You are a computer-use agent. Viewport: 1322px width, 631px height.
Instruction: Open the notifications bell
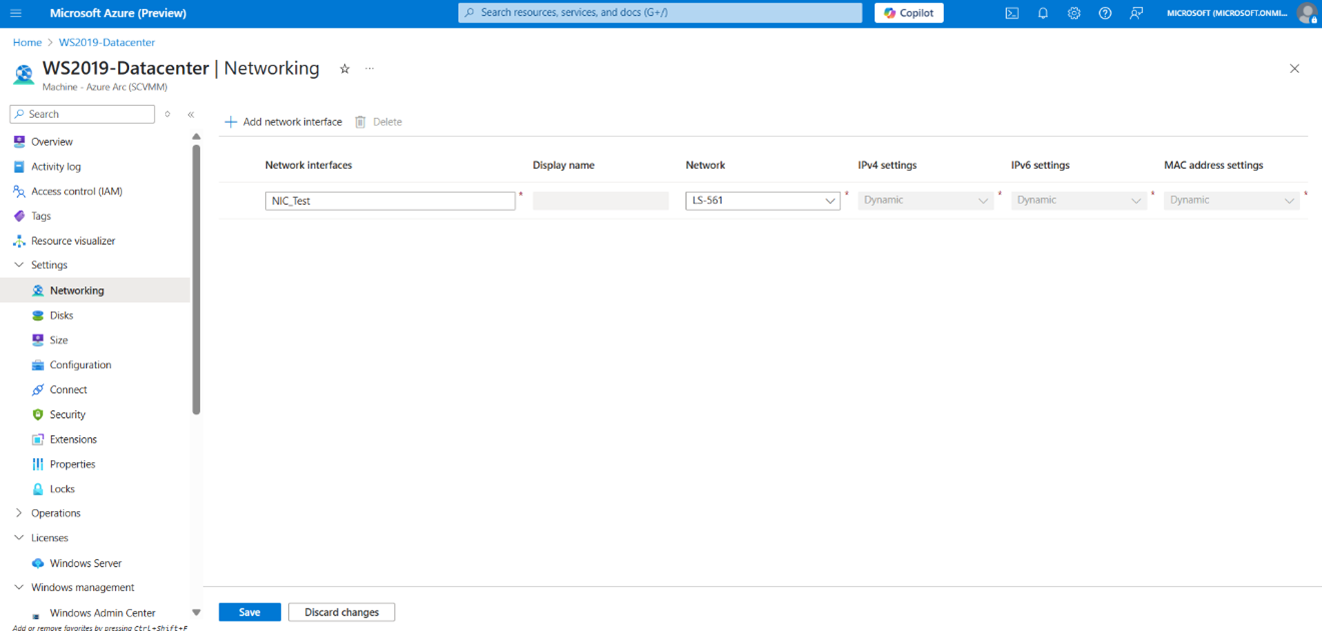point(1043,13)
